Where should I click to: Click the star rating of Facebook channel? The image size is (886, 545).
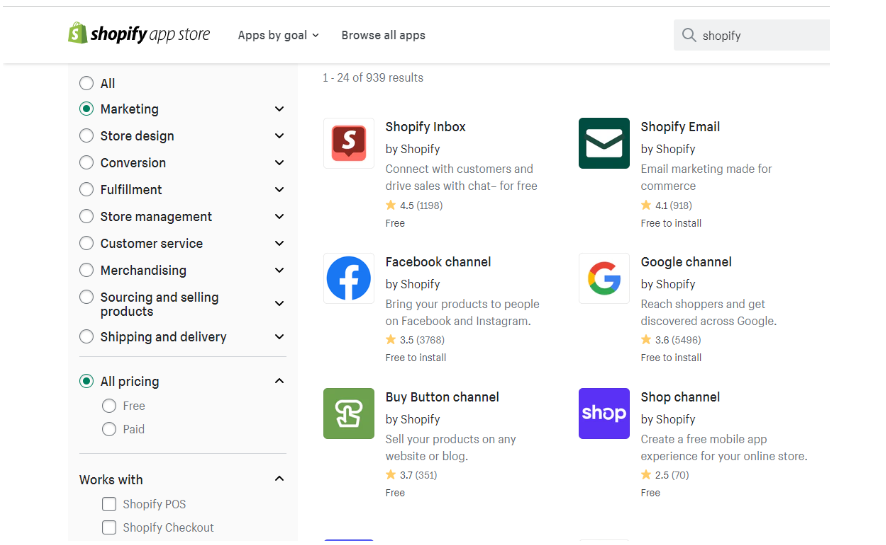[415, 340]
